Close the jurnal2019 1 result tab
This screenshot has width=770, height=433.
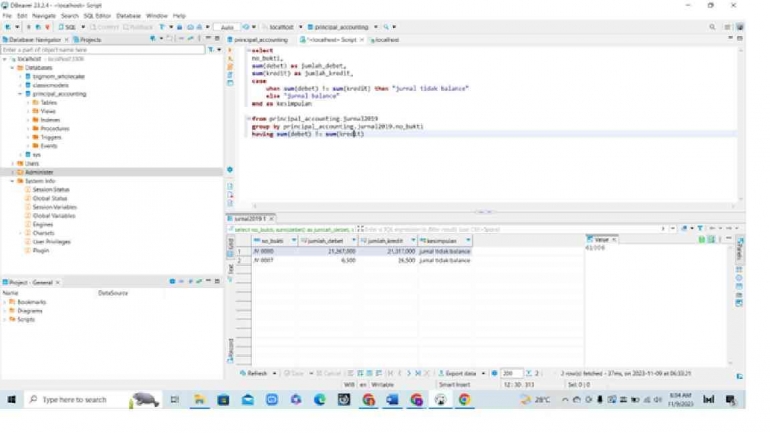click(271, 218)
